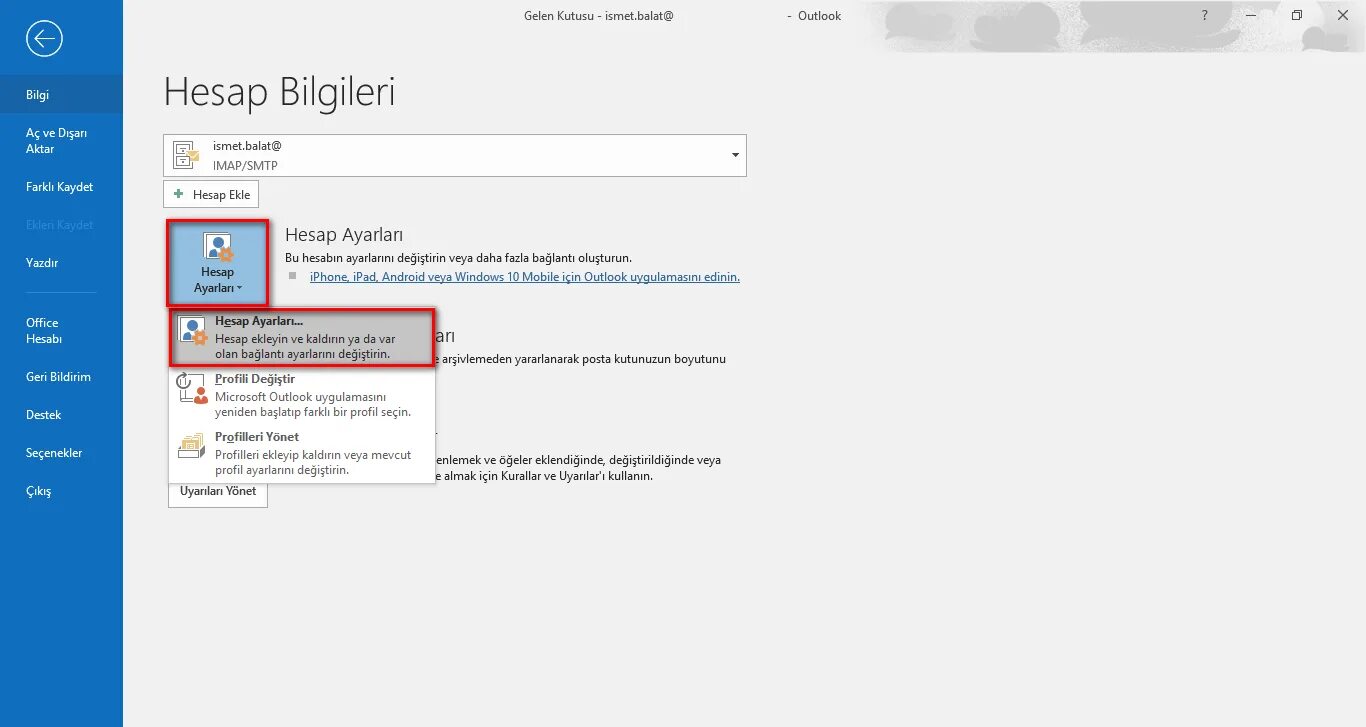Click the Profili Değiştir icon
The image size is (1366, 727).
[192, 388]
